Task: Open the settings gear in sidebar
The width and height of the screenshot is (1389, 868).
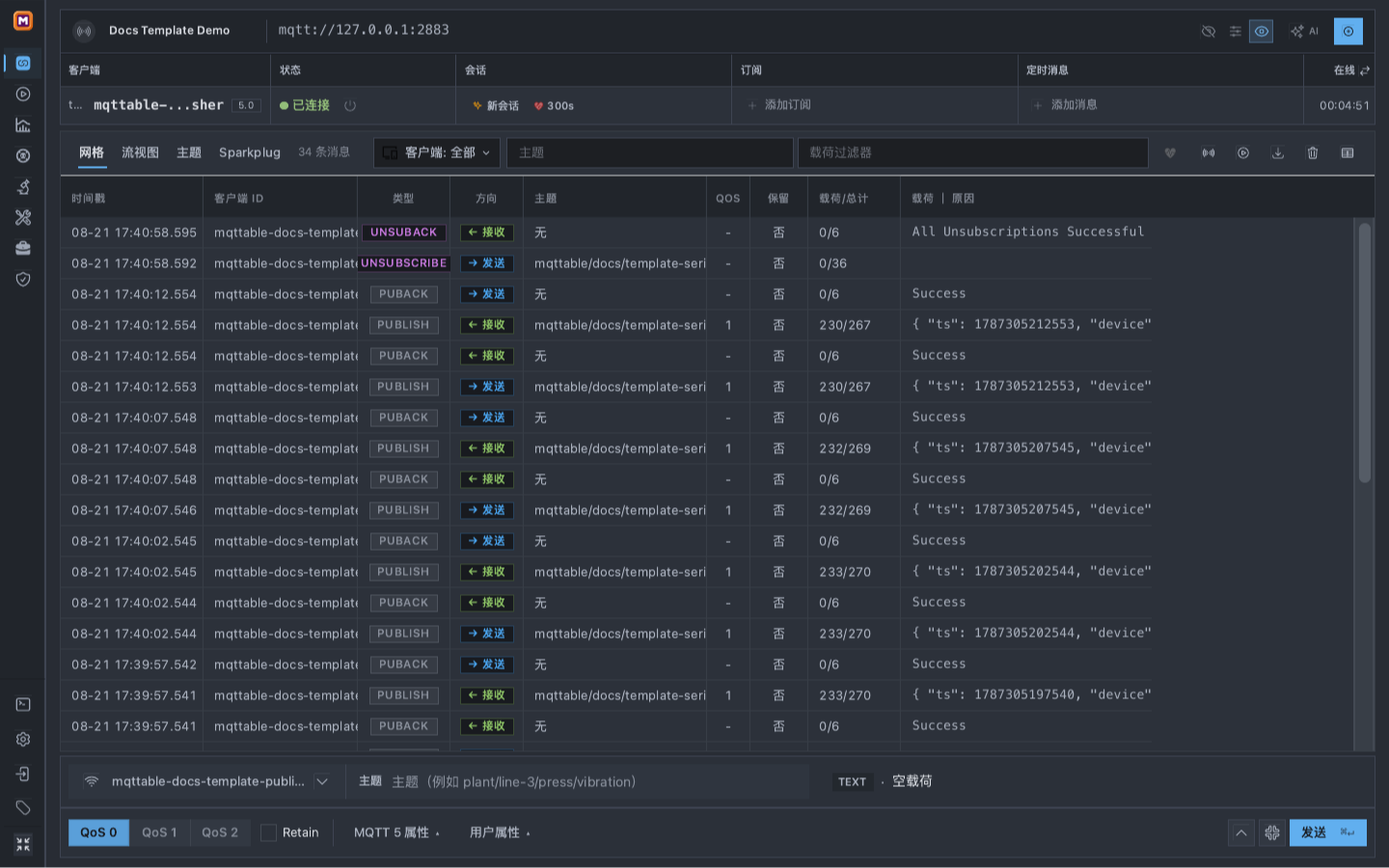Action: pyautogui.click(x=23, y=740)
